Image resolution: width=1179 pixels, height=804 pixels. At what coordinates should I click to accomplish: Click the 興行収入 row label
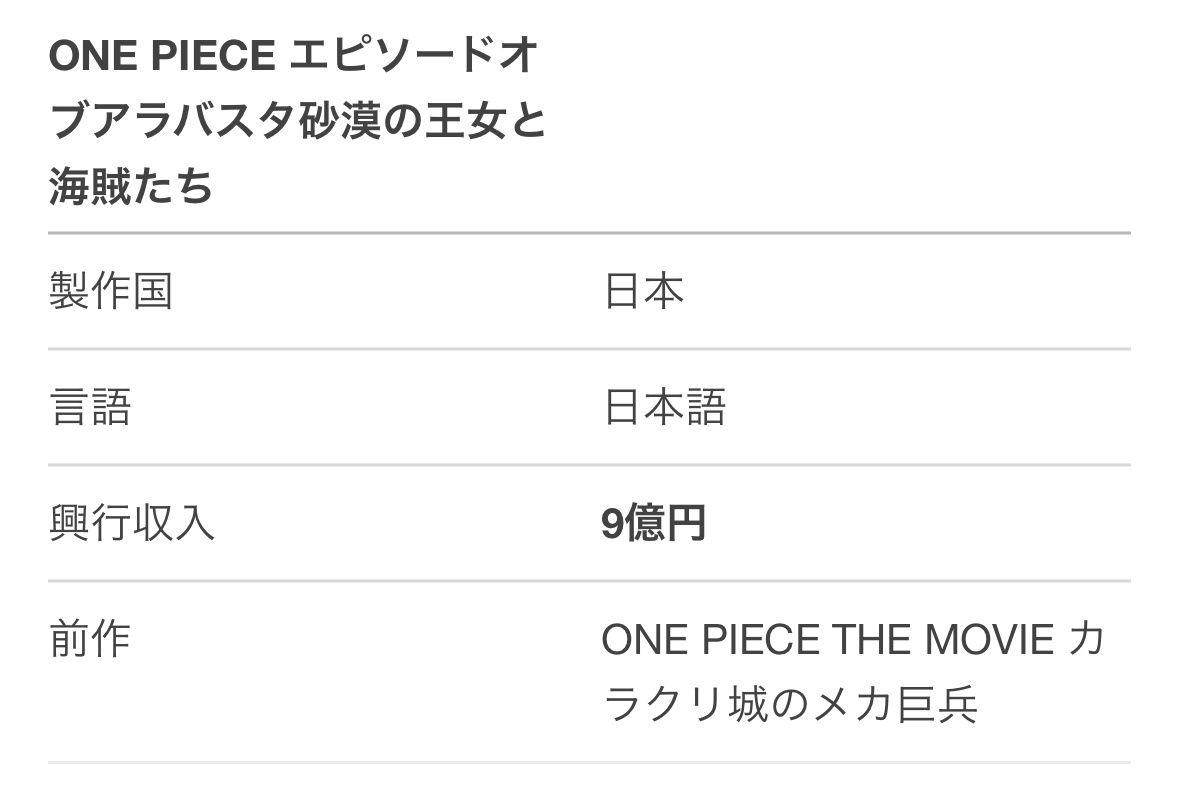[131, 523]
